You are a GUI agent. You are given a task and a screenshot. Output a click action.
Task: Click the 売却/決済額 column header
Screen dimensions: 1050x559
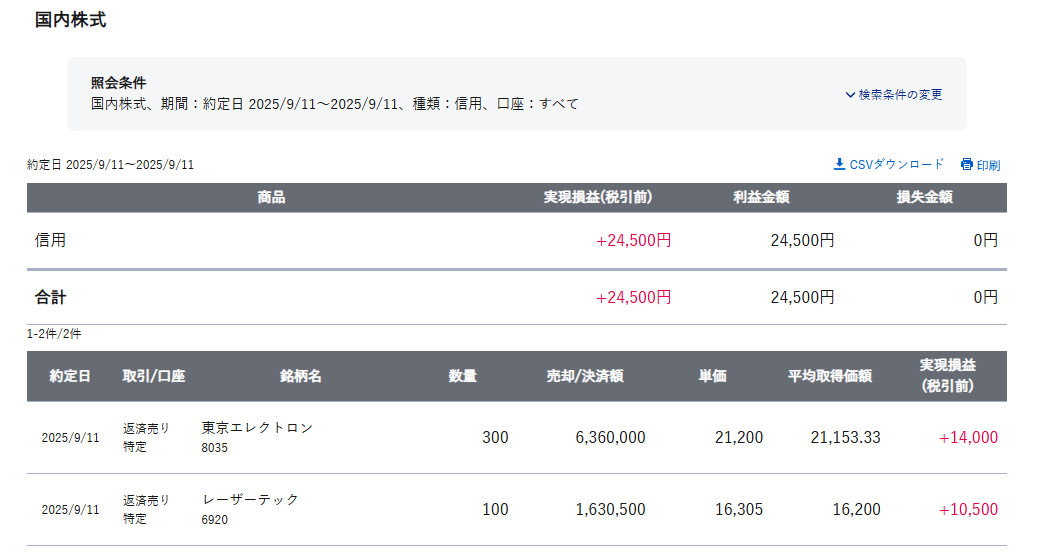pos(585,376)
